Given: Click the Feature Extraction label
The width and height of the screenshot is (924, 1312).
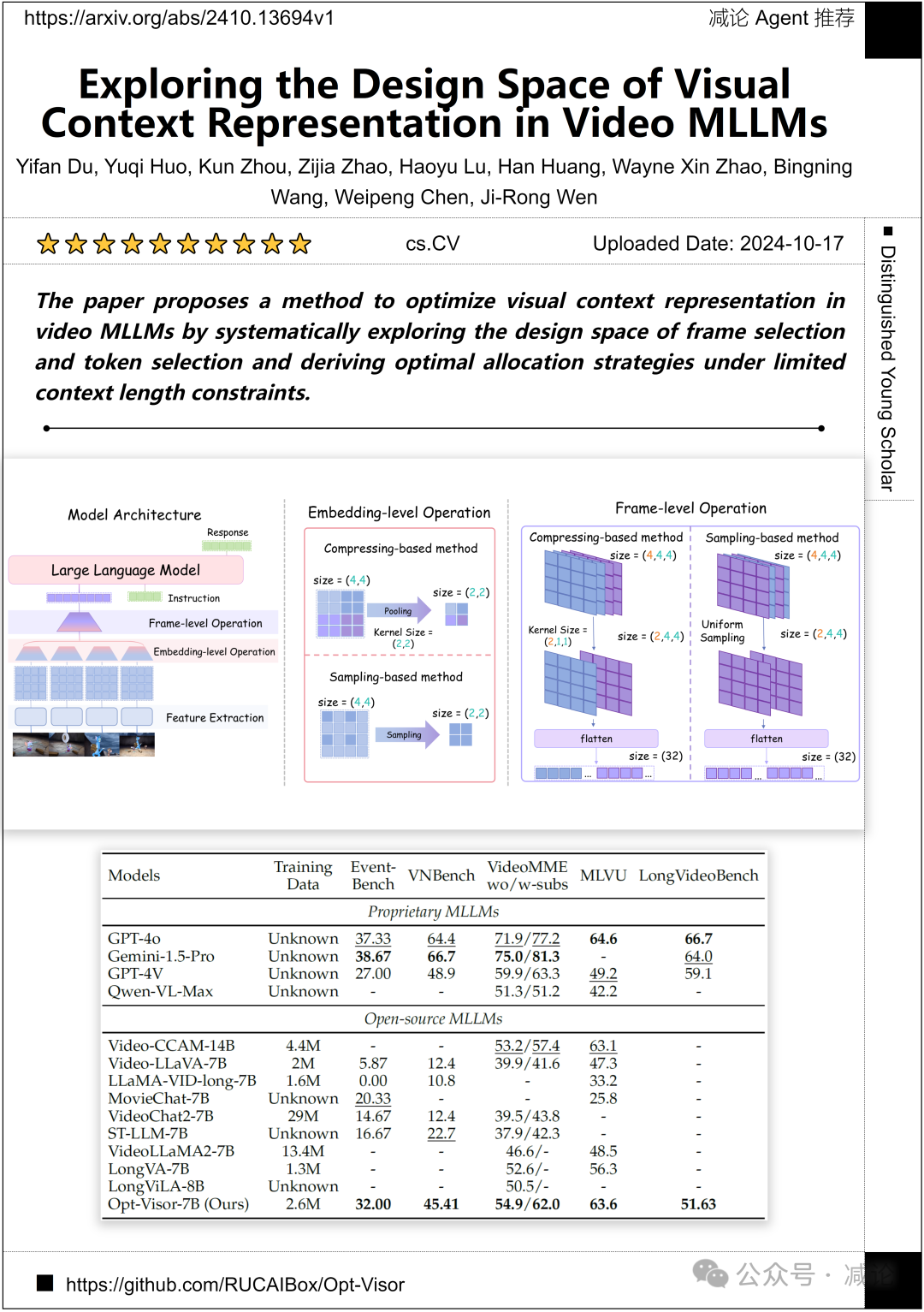Looking at the screenshot, I should pyautogui.click(x=215, y=717).
